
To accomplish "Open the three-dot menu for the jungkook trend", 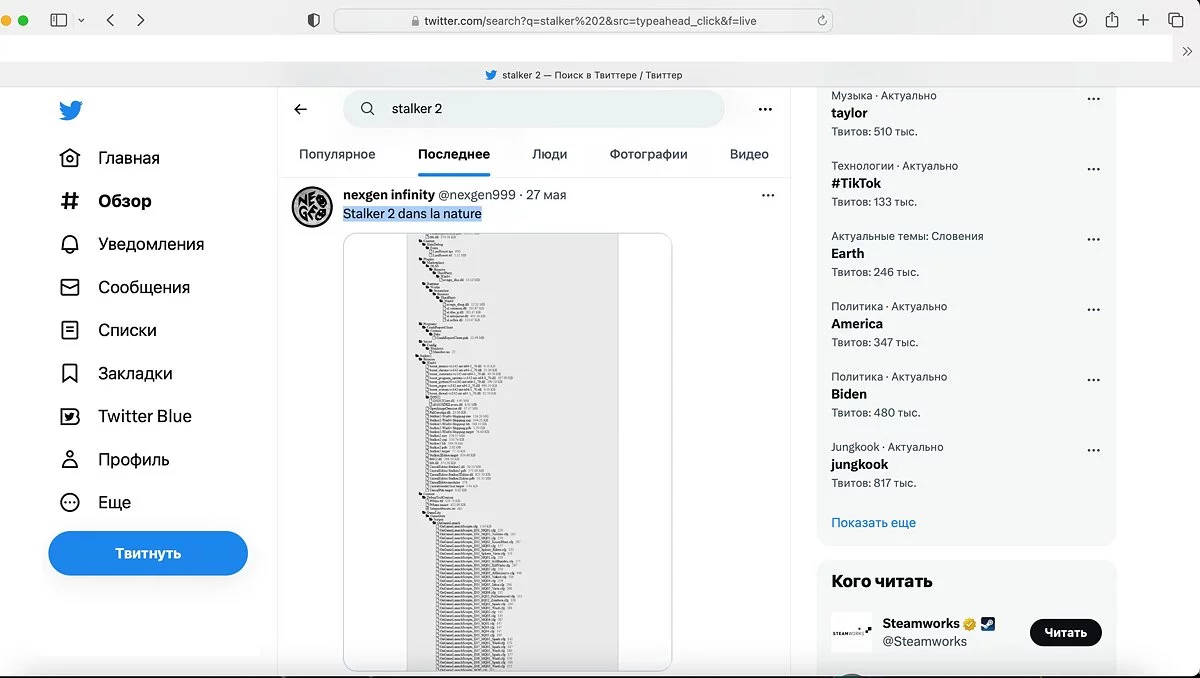I will coord(1094,451).
